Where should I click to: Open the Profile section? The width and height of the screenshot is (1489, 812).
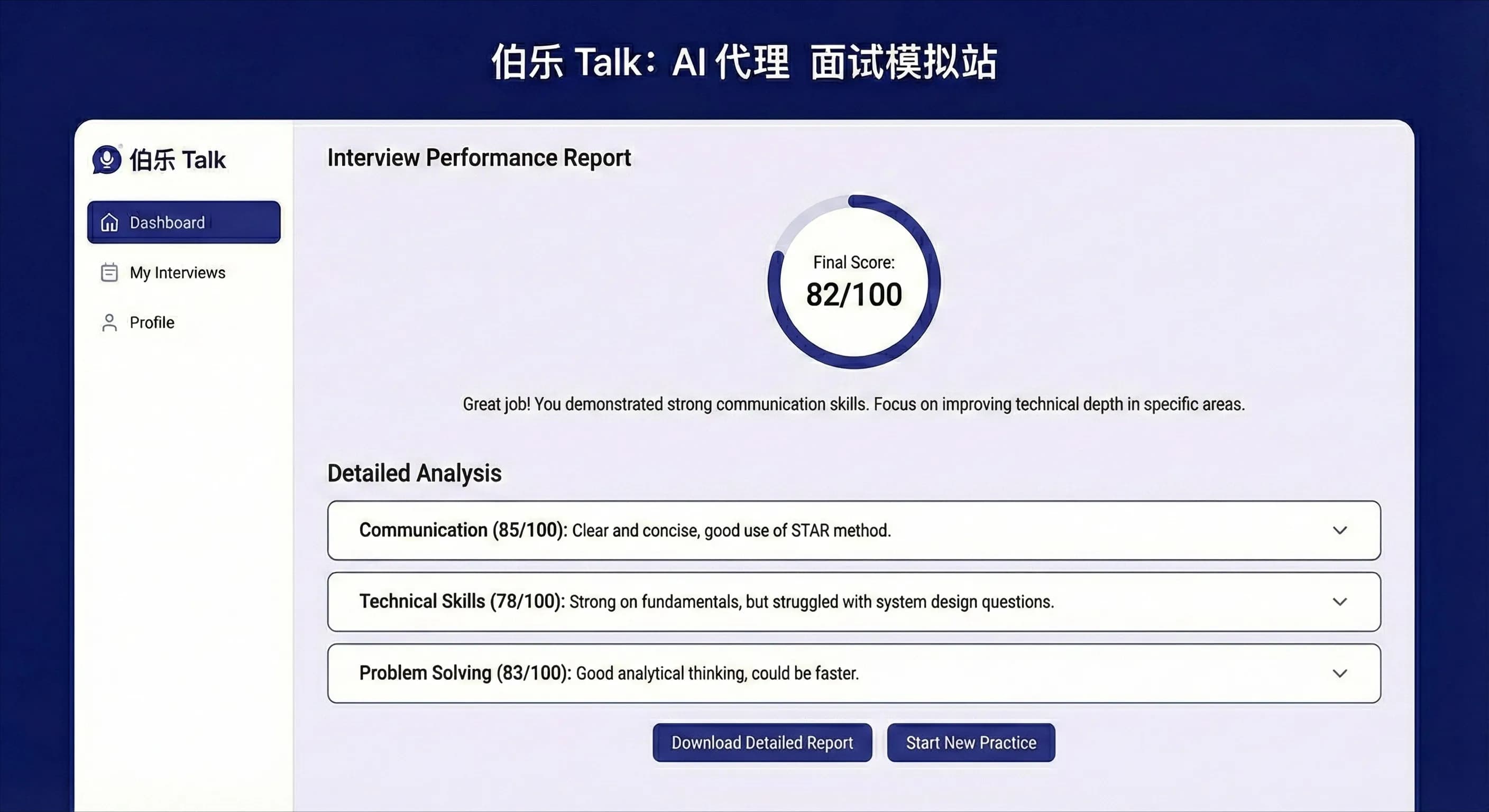(151, 322)
